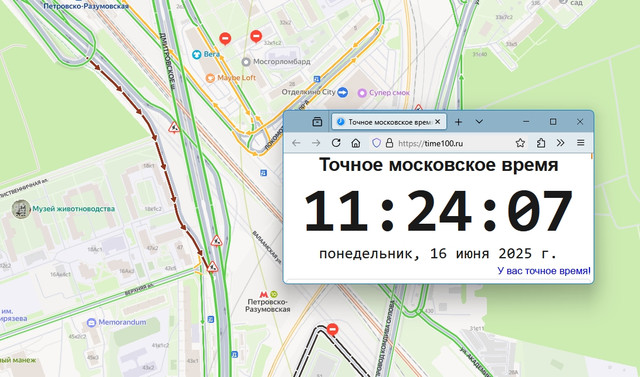Click the no-entry sign near dashed road

point(333,329)
